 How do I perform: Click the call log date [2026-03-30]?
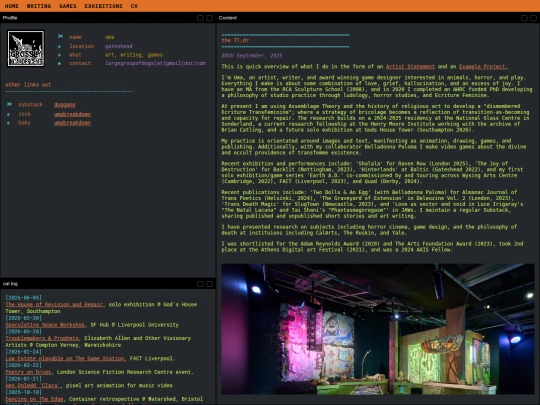coord(23,318)
